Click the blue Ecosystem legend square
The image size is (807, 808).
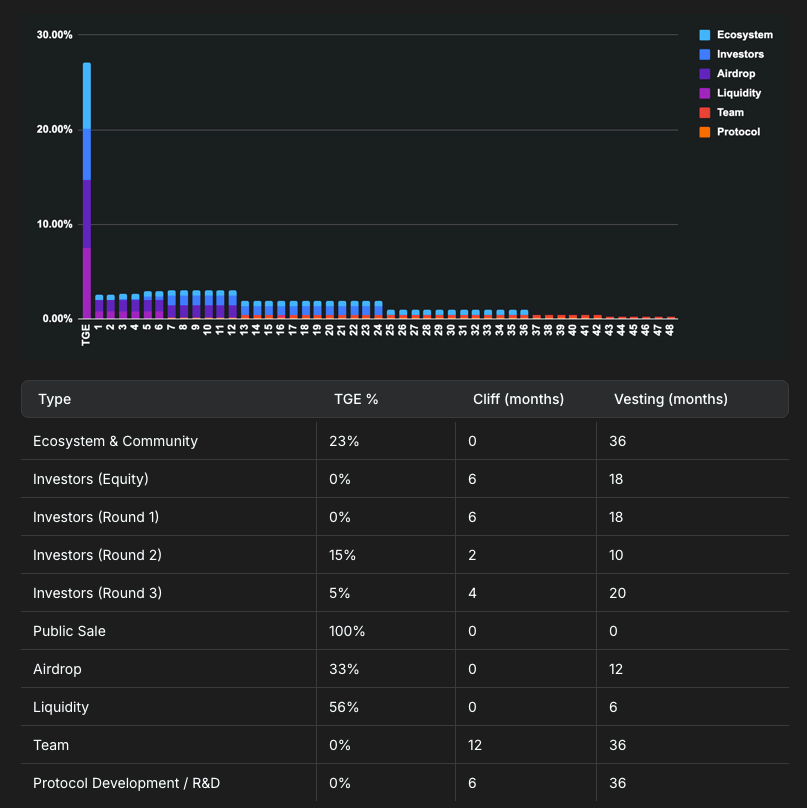(x=704, y=34)
